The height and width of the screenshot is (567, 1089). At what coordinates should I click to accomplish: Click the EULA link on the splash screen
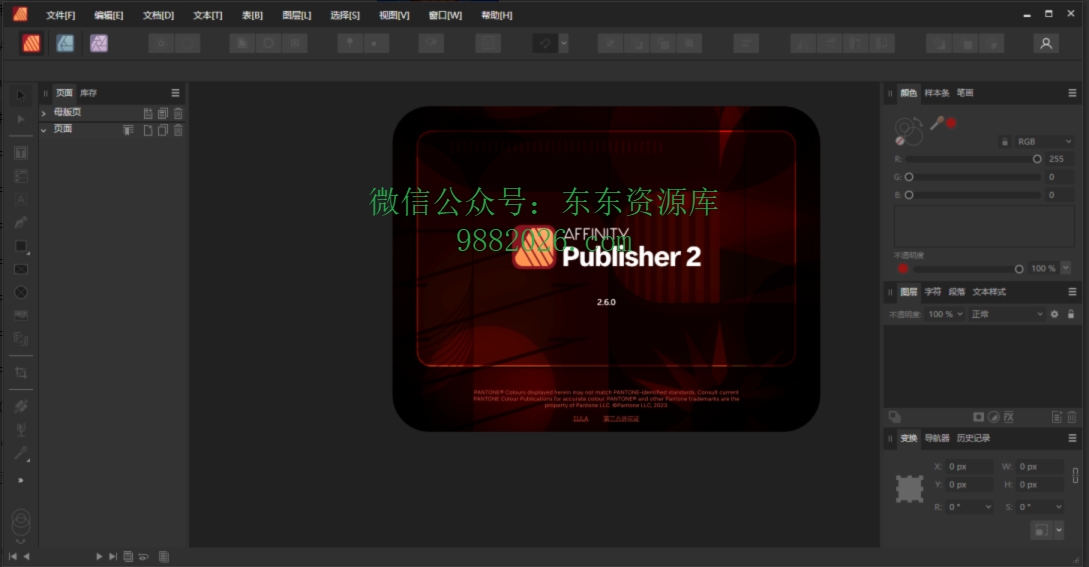pos(580,419)
